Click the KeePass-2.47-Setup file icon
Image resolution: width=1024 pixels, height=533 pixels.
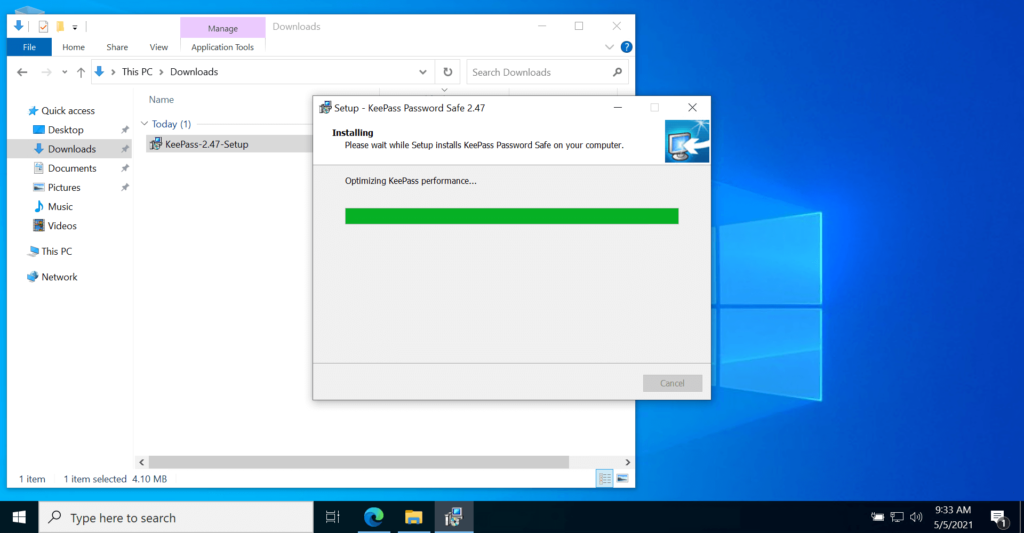pos(155,144)
